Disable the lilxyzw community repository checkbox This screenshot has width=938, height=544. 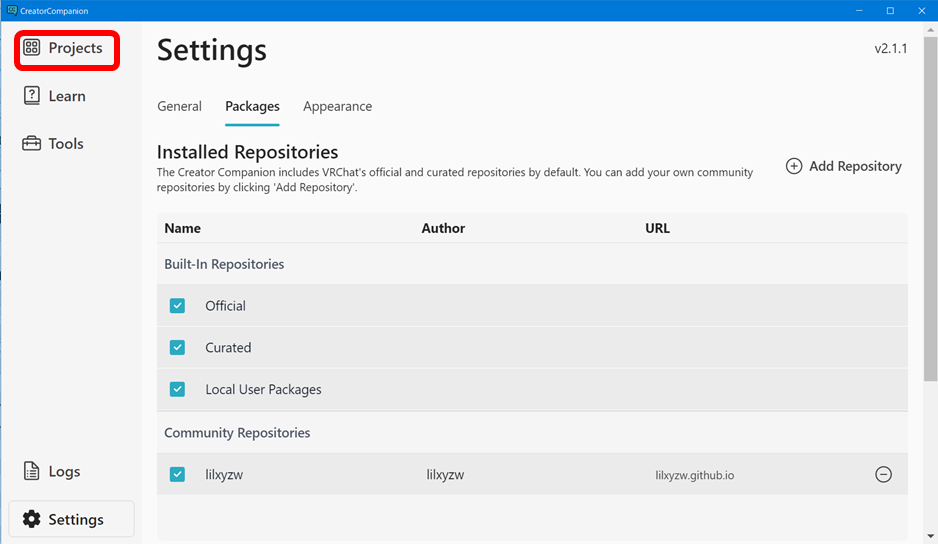pyautogui.click(x=177, y=475)
